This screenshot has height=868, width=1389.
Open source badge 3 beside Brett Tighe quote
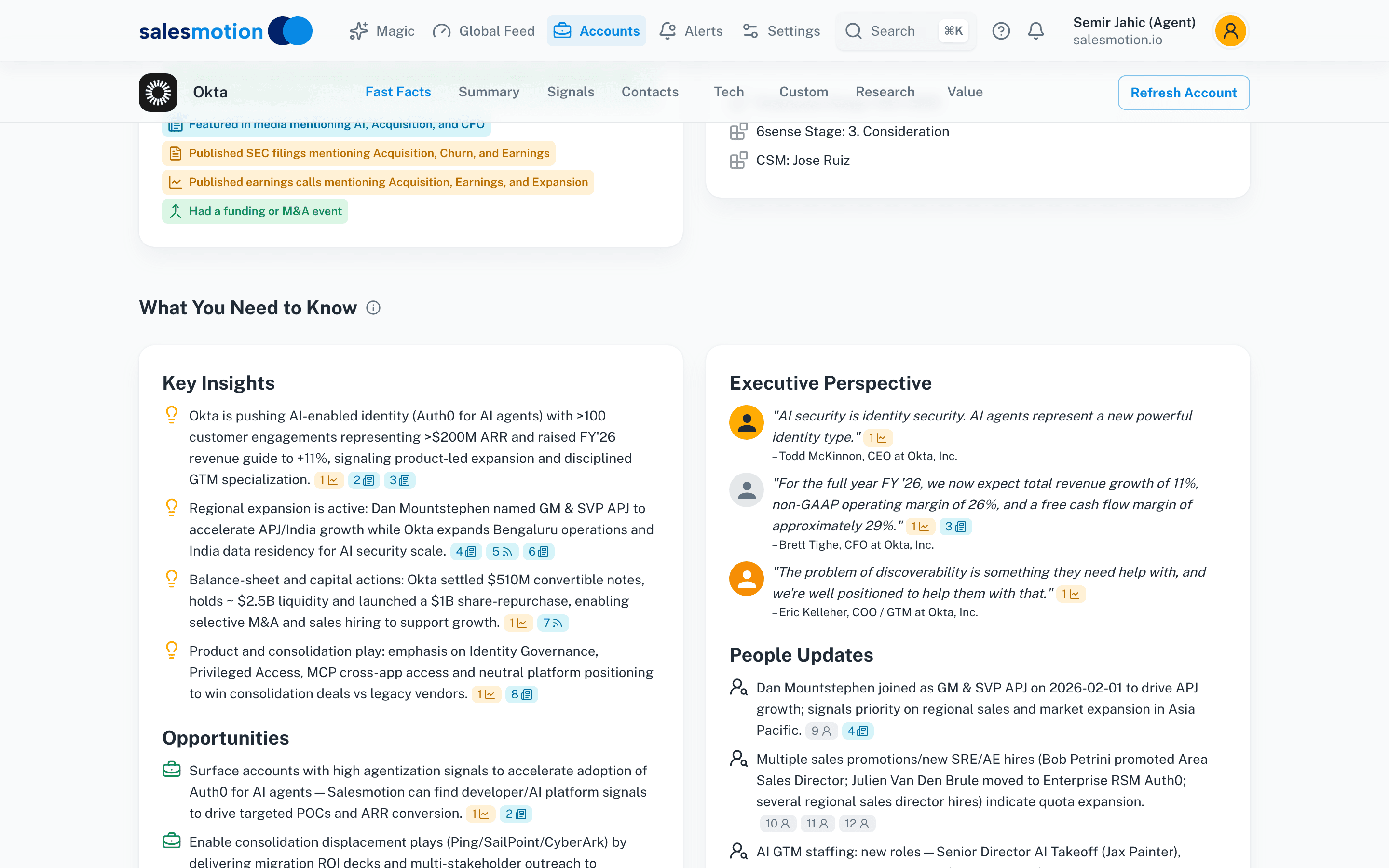click(955, 527)
